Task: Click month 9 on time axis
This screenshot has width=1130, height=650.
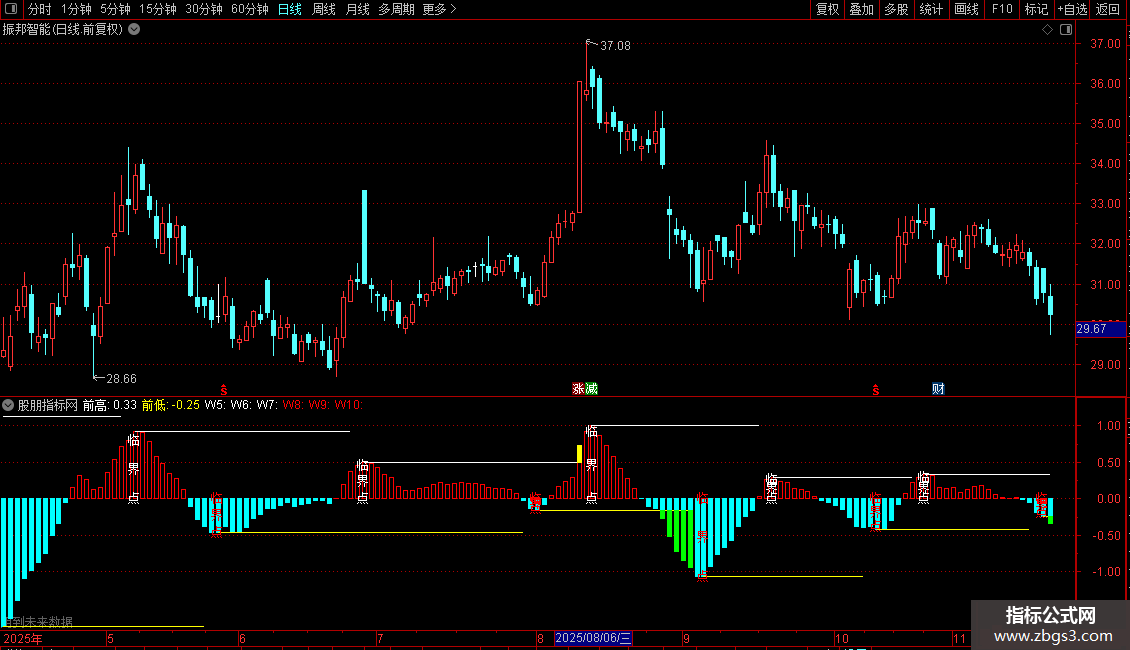Action: tap(686, 638)
